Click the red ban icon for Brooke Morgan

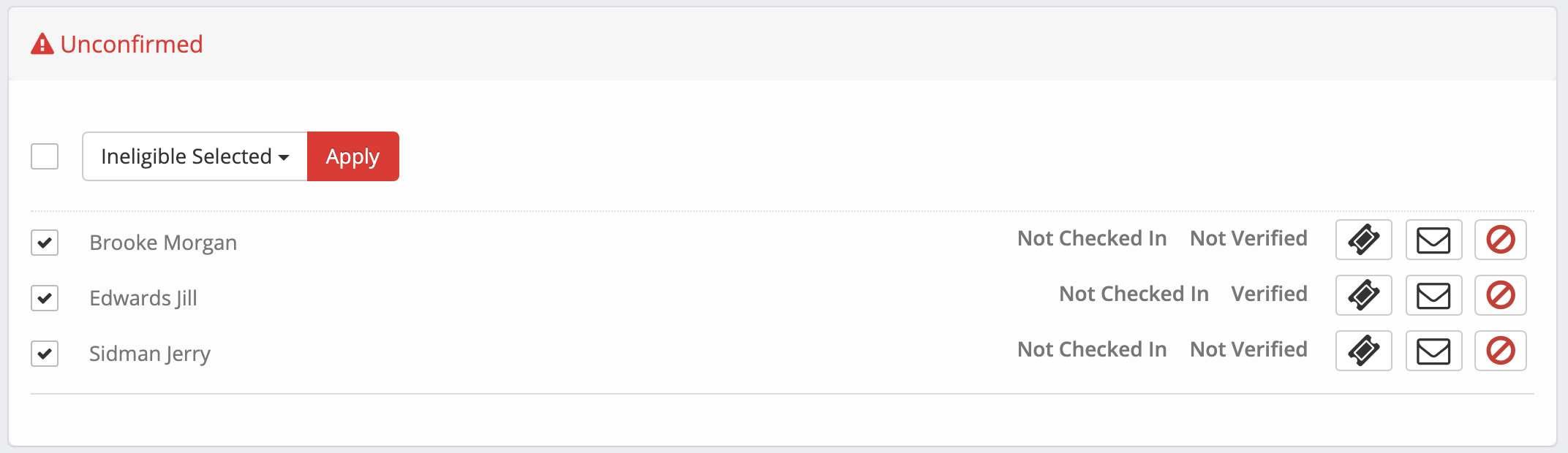click(x=1500, y=240)
